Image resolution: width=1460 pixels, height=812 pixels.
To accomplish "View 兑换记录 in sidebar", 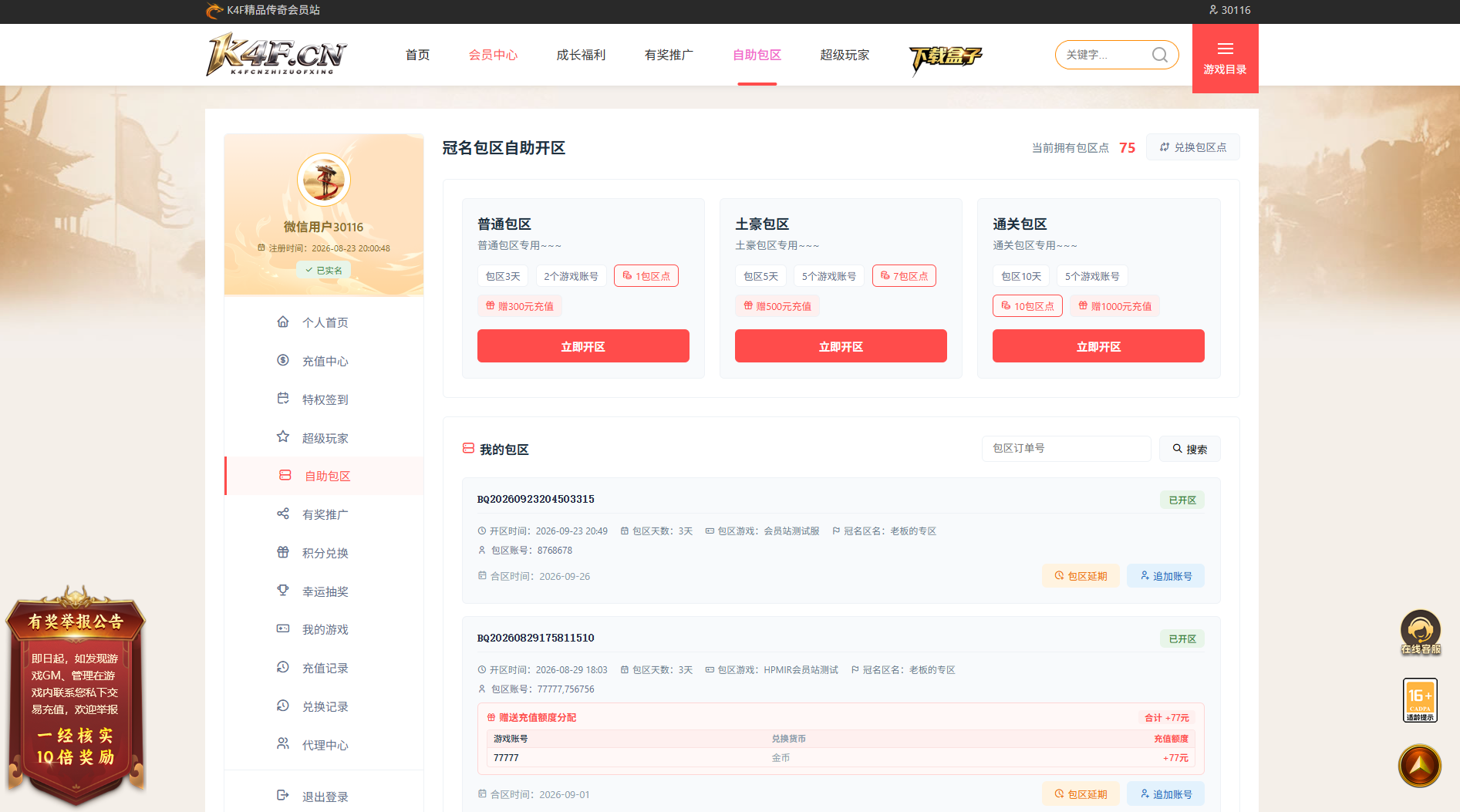I will point(324,706).
